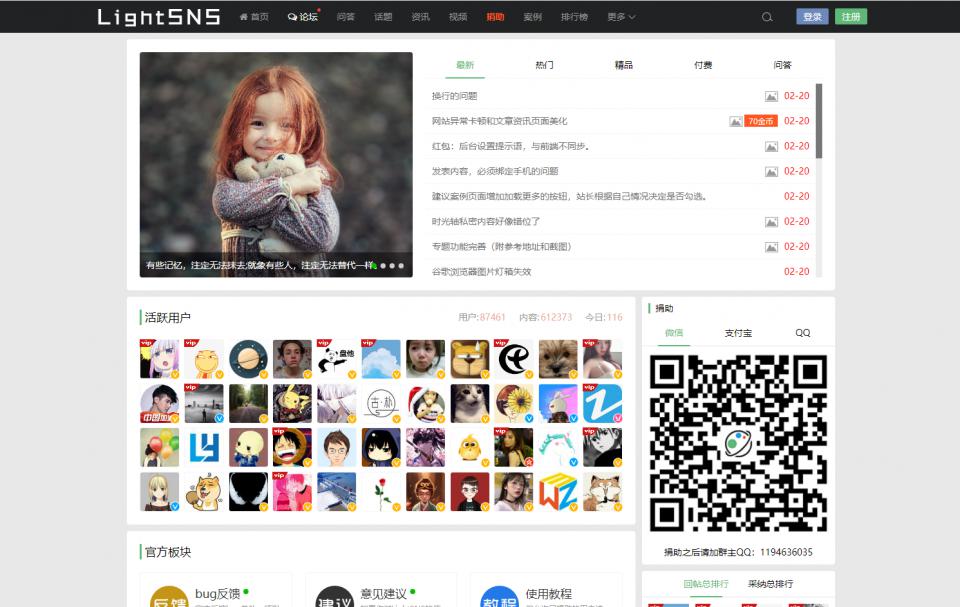Image resolution: width=960 pixels, height=607 pixels.
Task: Open post "换行的问题"
Action: (x=454, y=96)
